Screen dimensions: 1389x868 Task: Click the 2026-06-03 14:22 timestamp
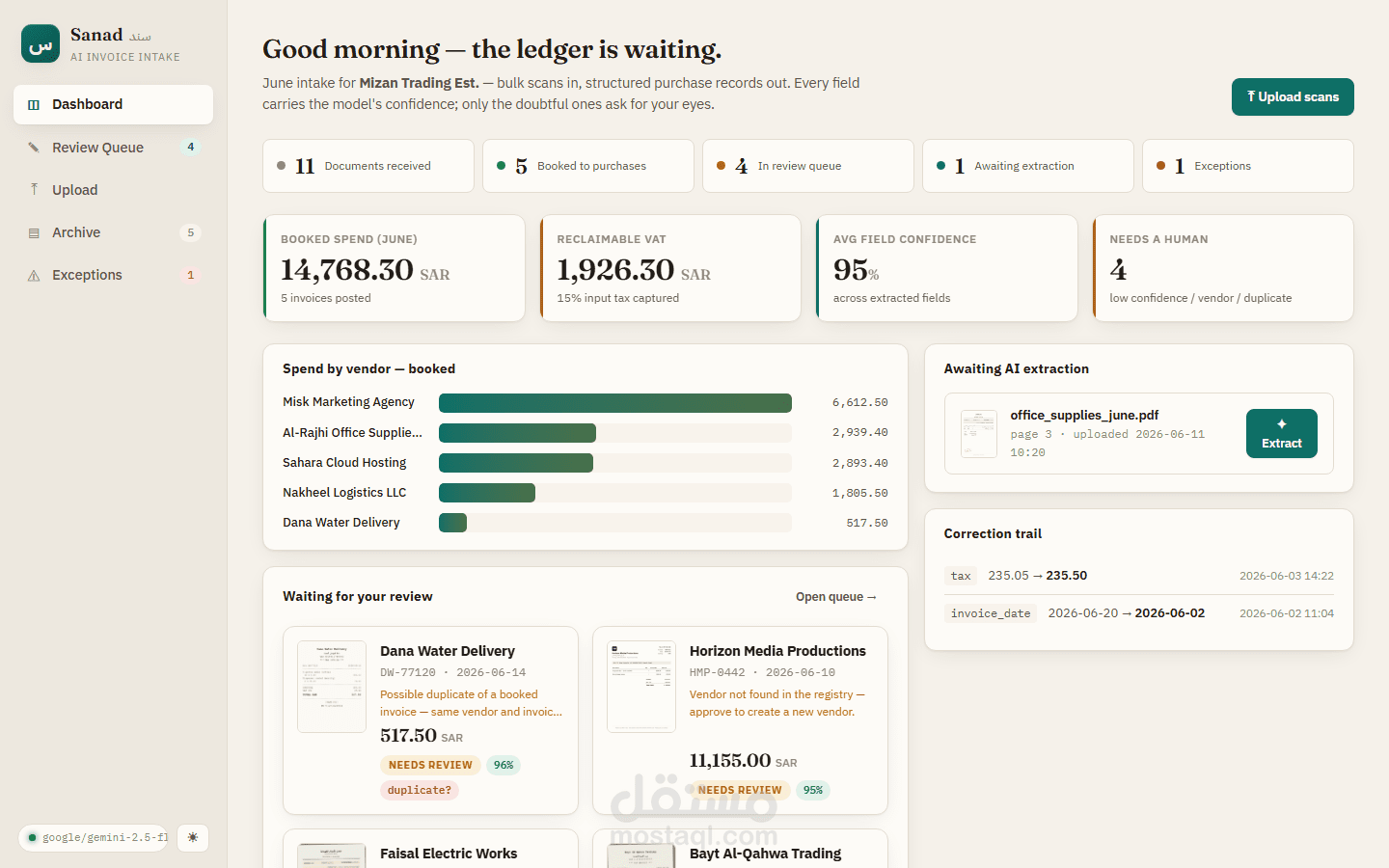(x=1287, y=576)
